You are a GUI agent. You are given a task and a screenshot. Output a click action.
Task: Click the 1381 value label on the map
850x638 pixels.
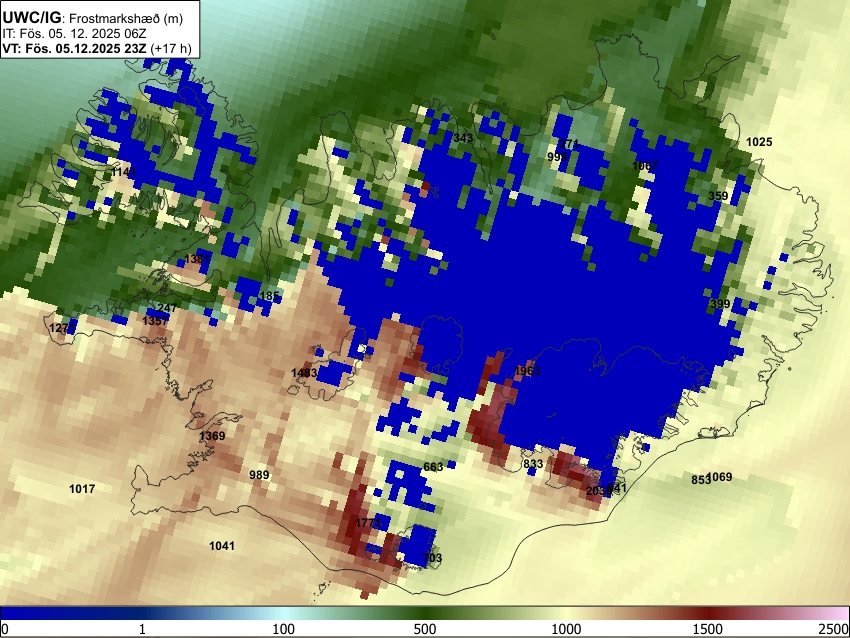tap(197, 259)
